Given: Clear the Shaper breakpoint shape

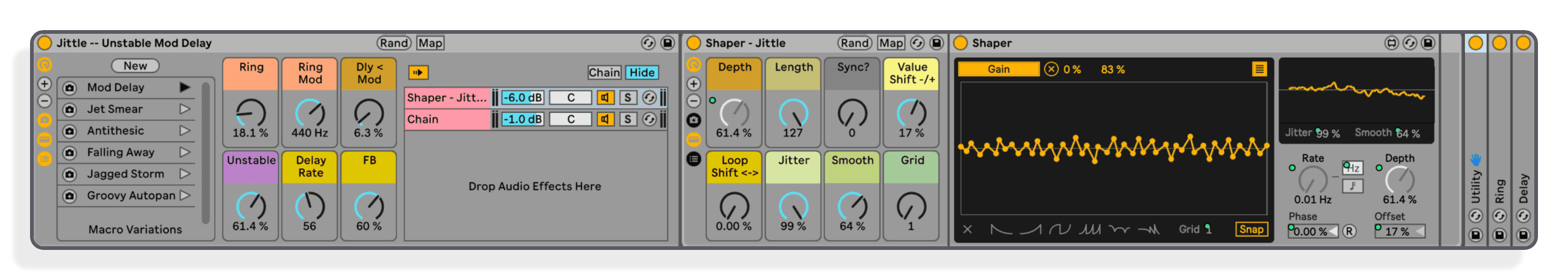Looking at the screenshot, I should [x=967, y=230].
